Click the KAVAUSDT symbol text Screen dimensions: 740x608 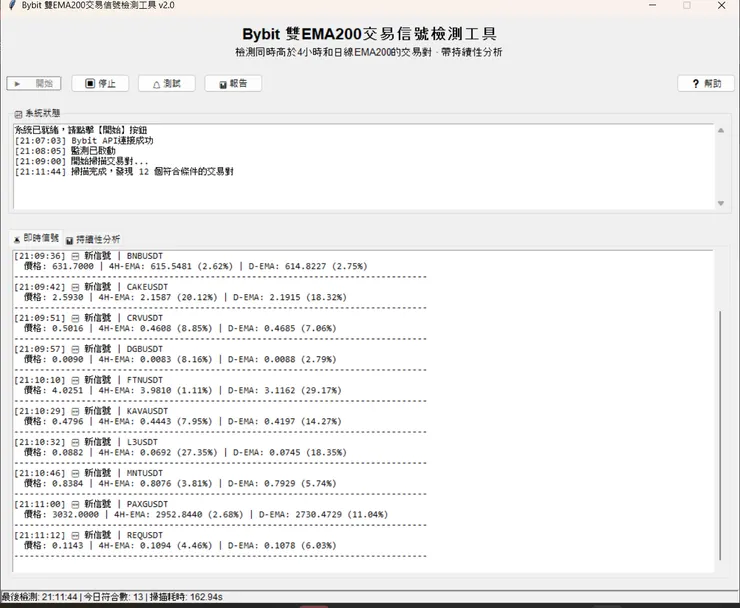point(147,411)
